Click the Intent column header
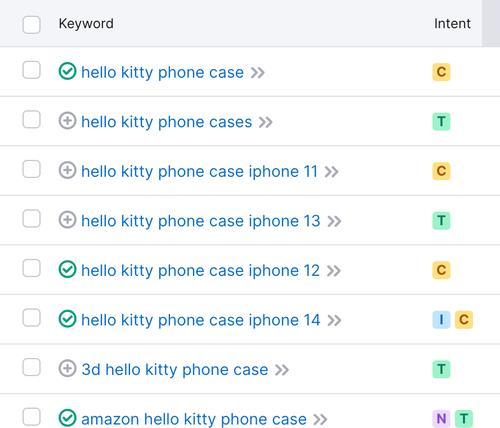The width and height of the screenshot is (500, 428). point(452,24)
